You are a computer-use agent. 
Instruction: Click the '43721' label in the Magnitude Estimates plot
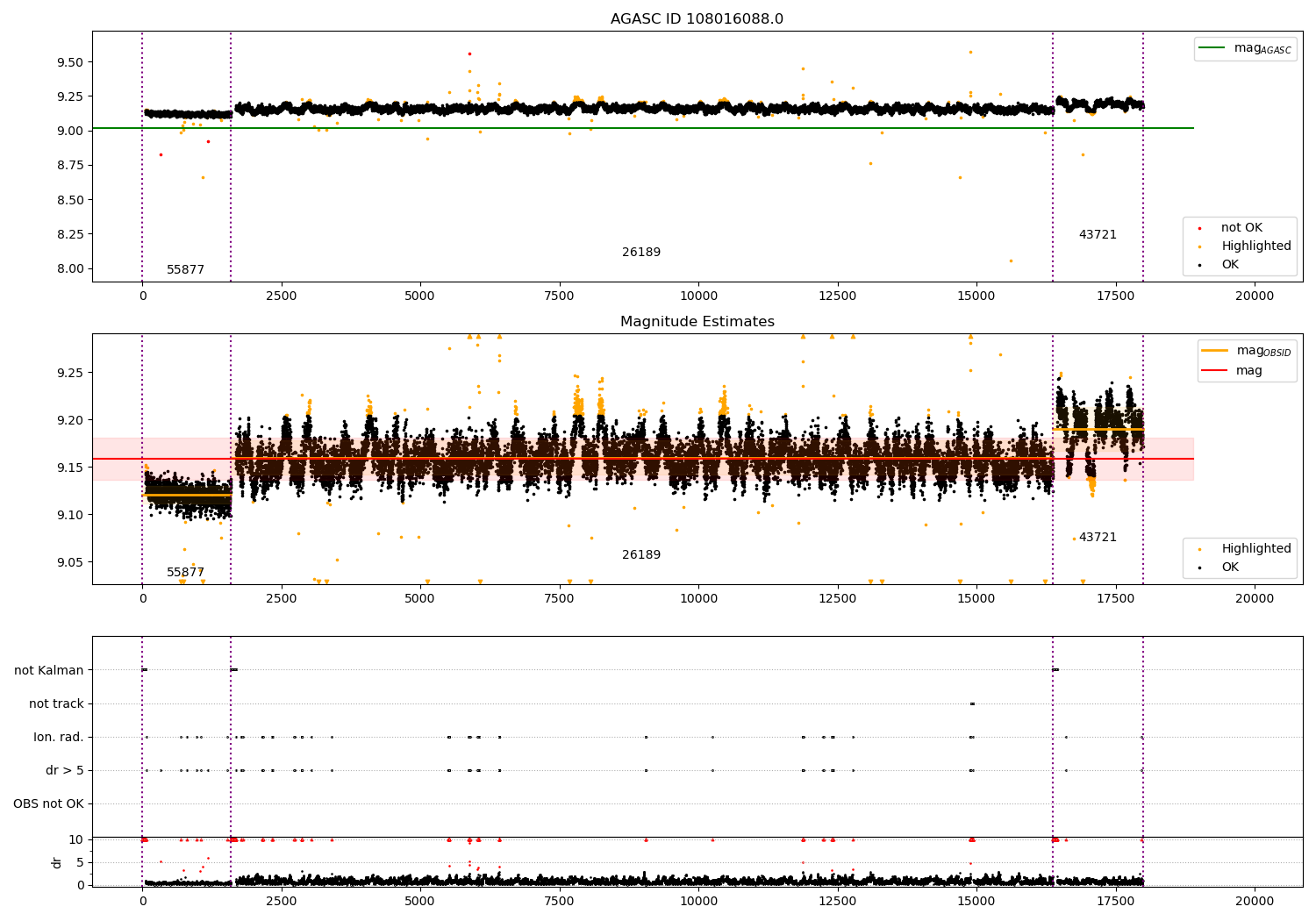[x=1098, y=538]
